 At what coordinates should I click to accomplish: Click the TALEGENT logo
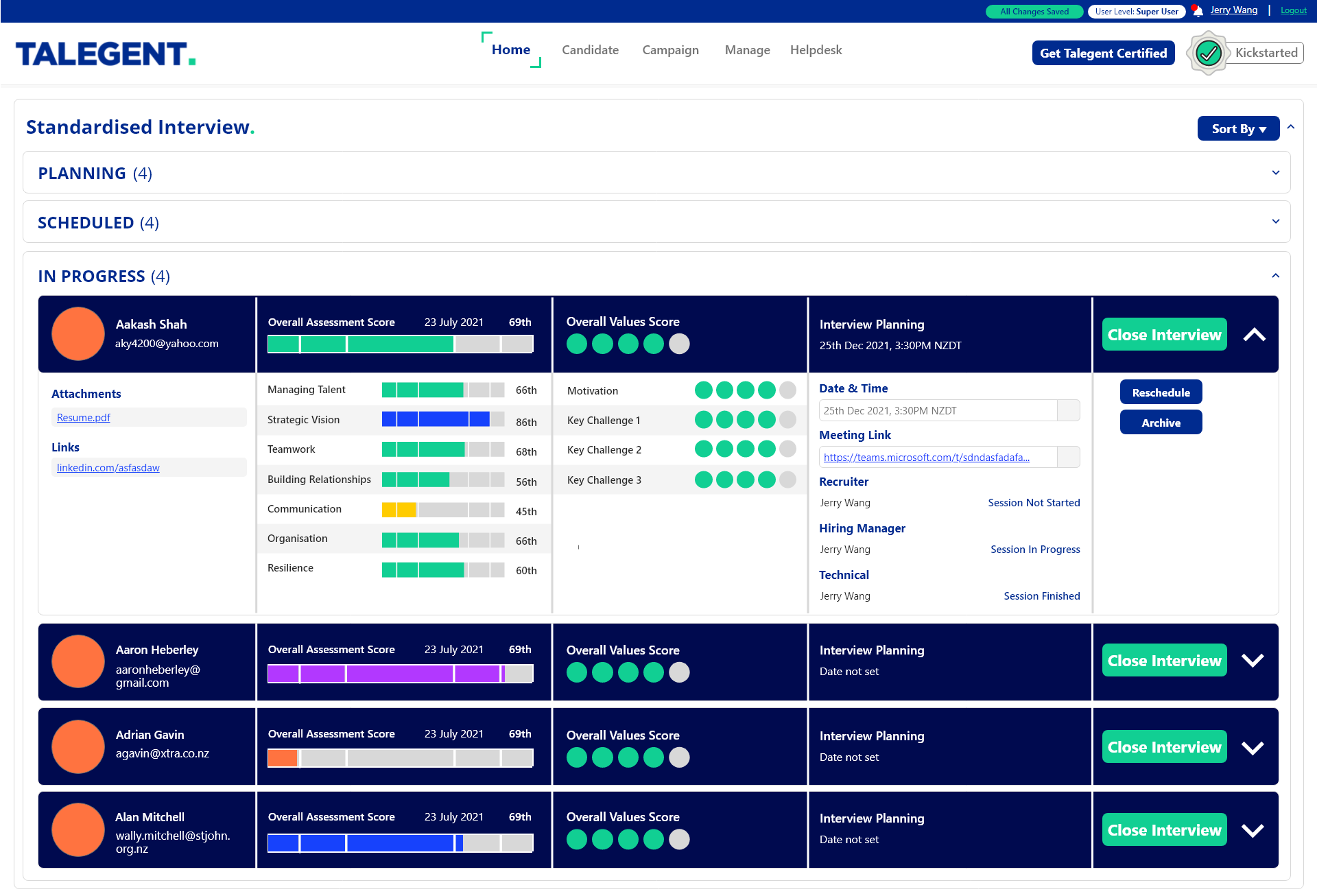coord(106,54)
